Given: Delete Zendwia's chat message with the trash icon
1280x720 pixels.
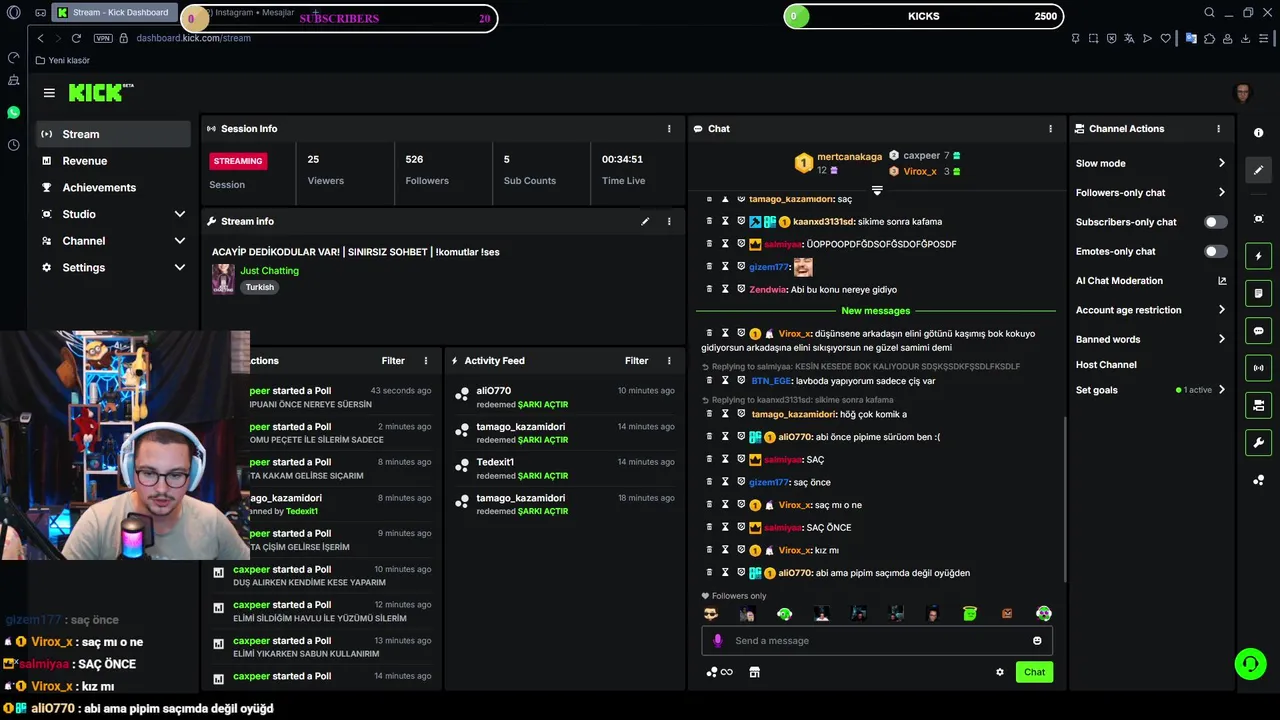Looking at the screenshot, I should click(709, 289).
